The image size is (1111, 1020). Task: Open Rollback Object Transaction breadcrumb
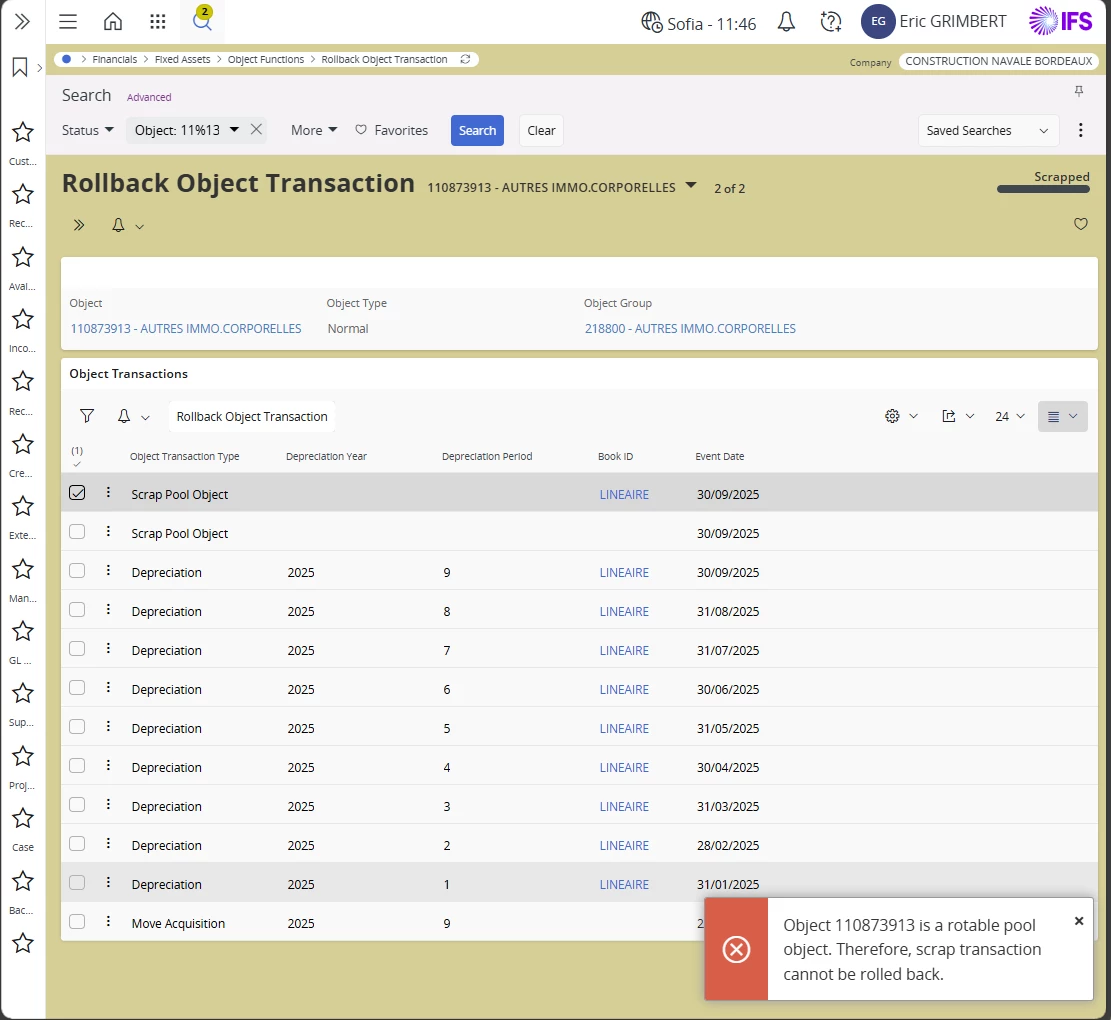pyautogui.click(x=384, y=60)
